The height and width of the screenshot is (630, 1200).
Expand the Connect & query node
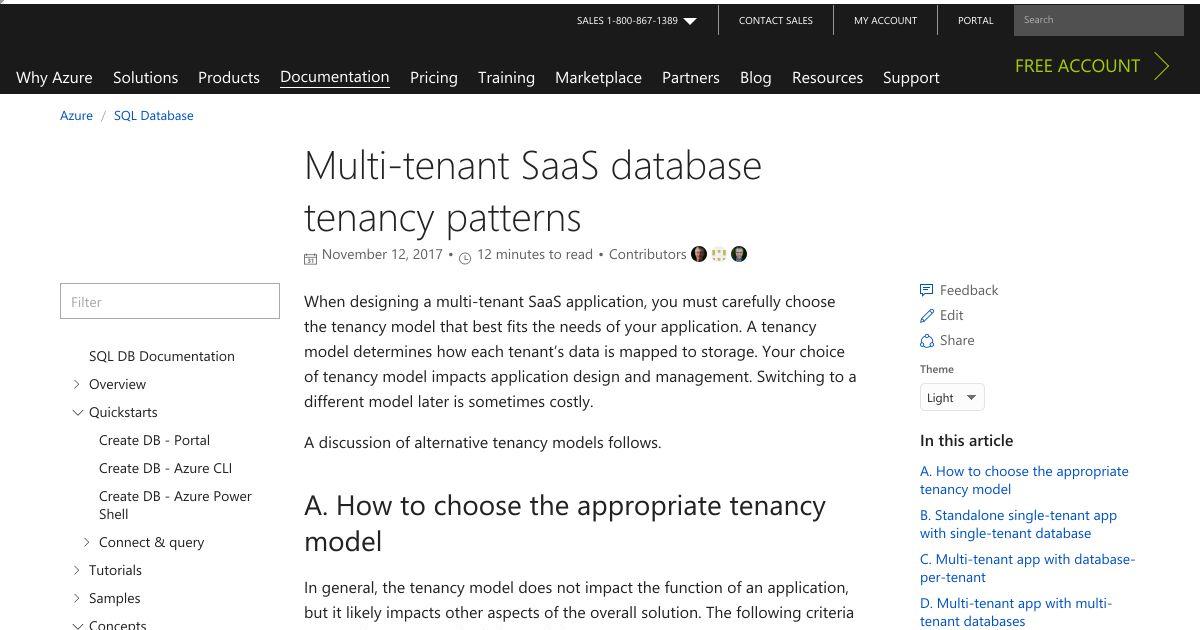pos(87,542)
